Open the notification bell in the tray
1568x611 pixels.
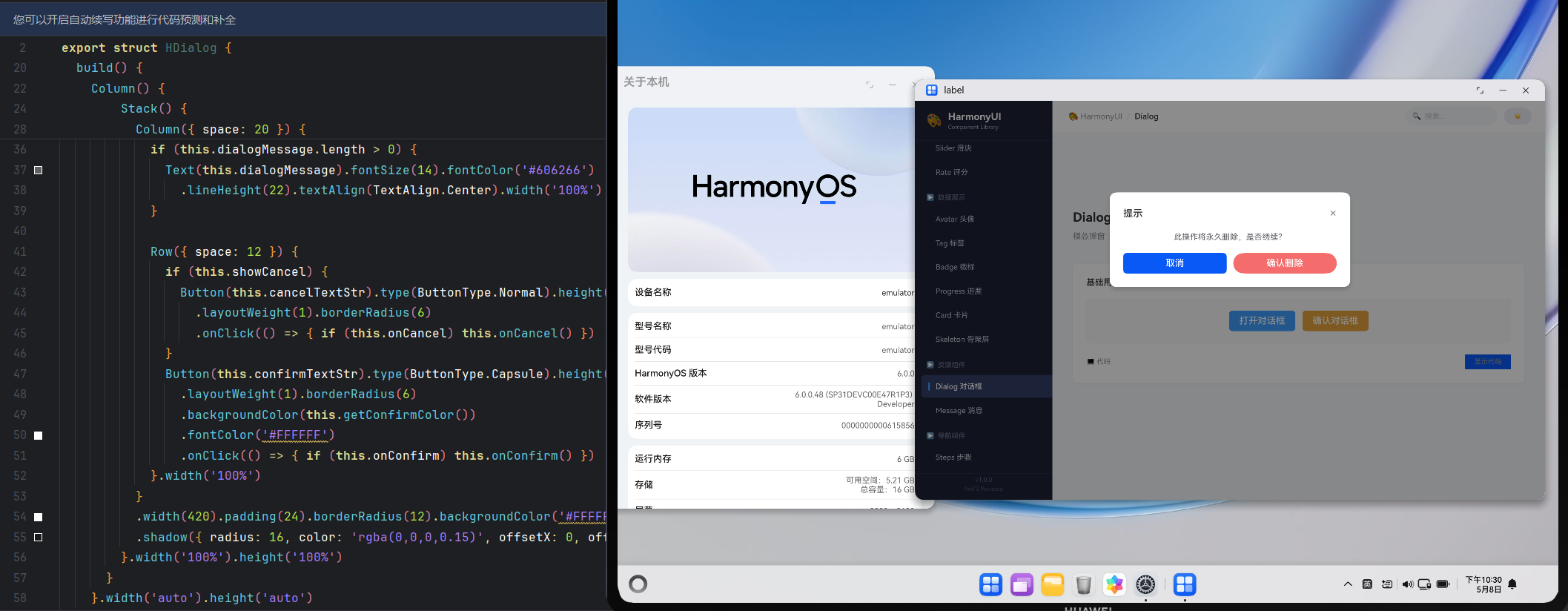[1512, 584]
